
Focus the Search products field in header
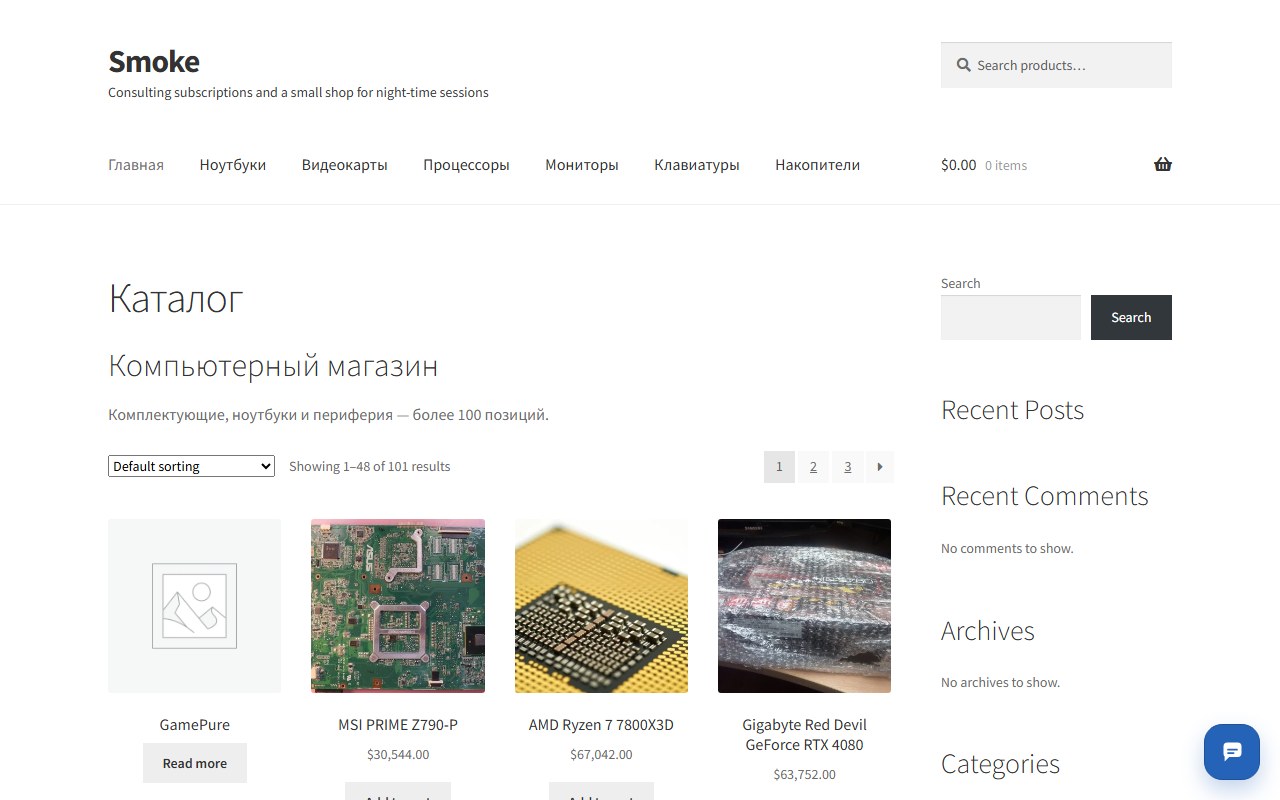click(1056, 65)
